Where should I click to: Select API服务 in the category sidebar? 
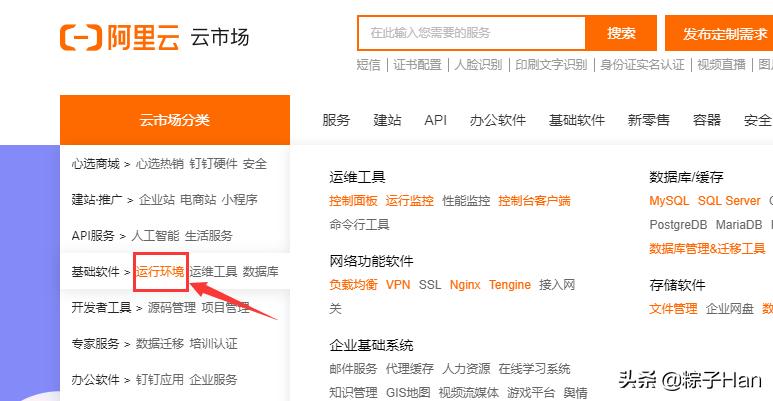tap(93, 236)
